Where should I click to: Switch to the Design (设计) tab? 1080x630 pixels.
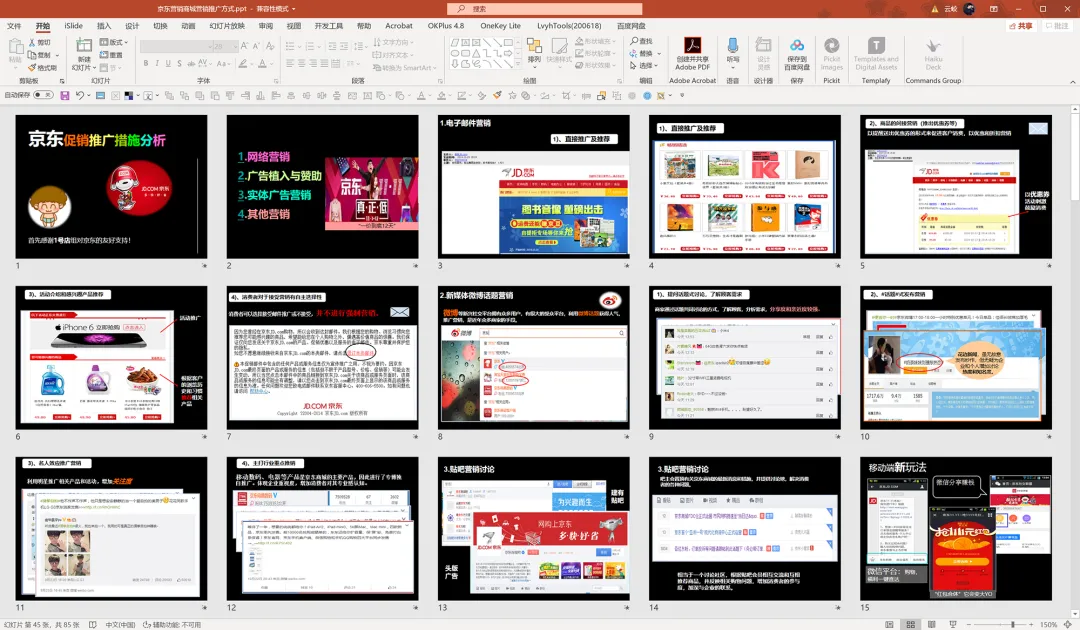coord(132,26)
